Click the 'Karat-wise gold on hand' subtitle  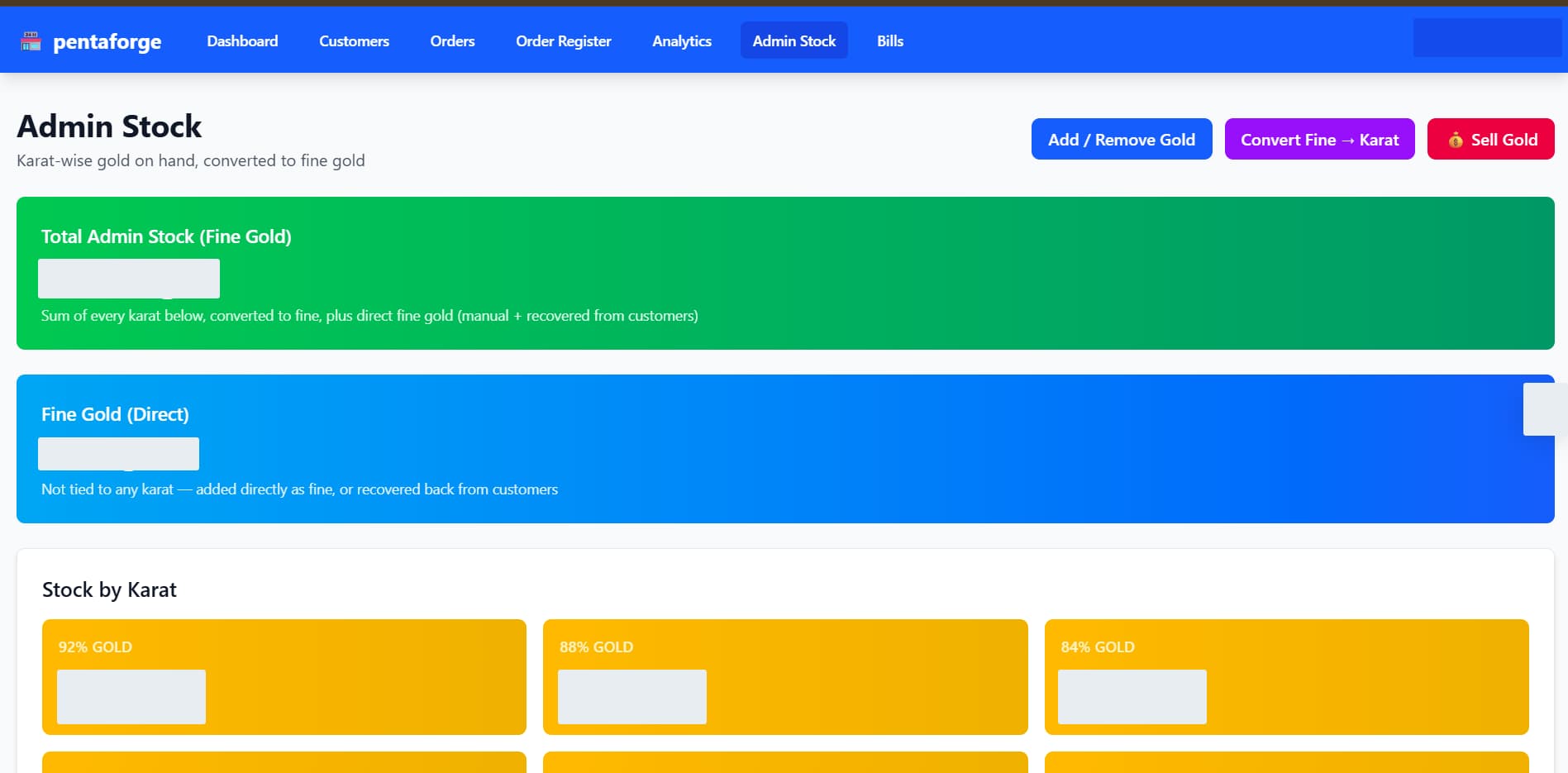[191, 160]
